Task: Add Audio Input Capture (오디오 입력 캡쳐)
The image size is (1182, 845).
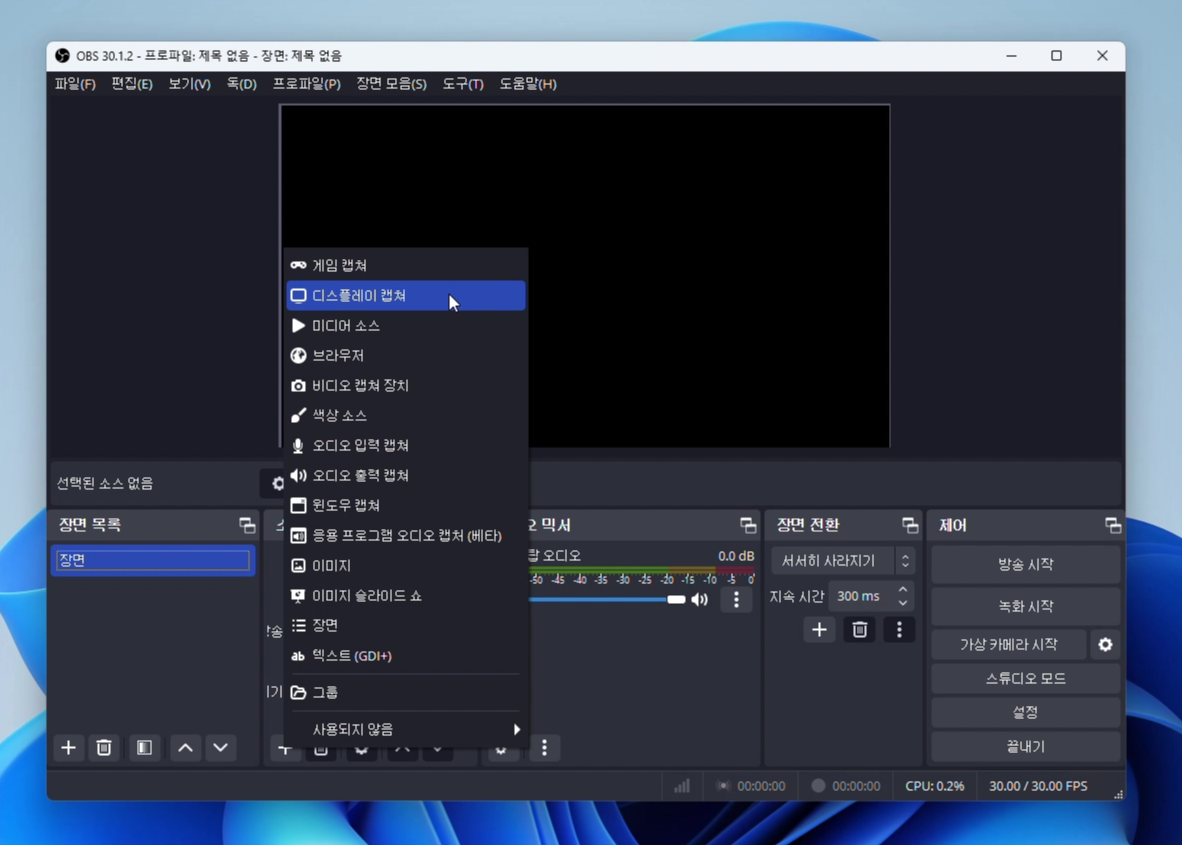Action: tap(406, 445)
